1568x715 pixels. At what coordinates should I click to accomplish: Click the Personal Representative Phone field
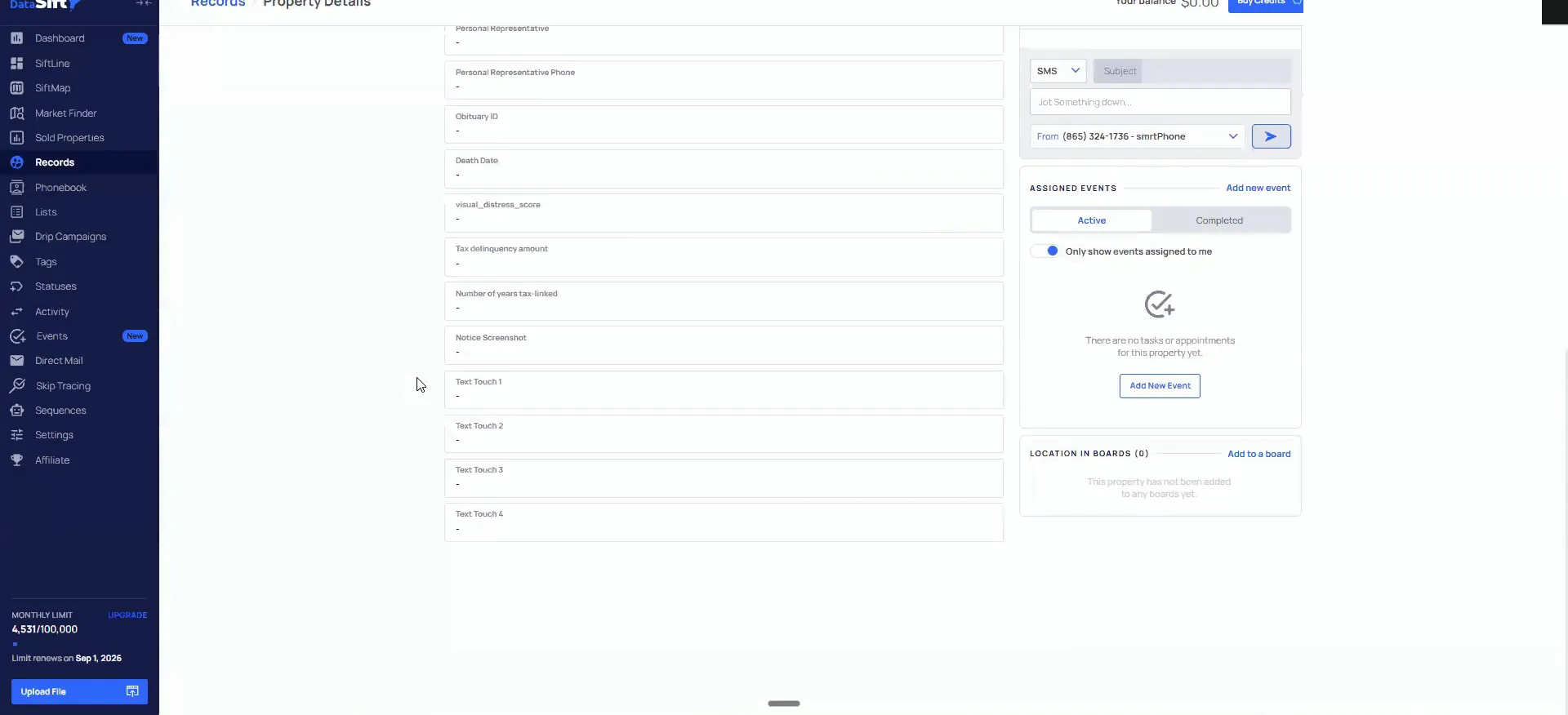pyautogui.click(x=724, y=81)
